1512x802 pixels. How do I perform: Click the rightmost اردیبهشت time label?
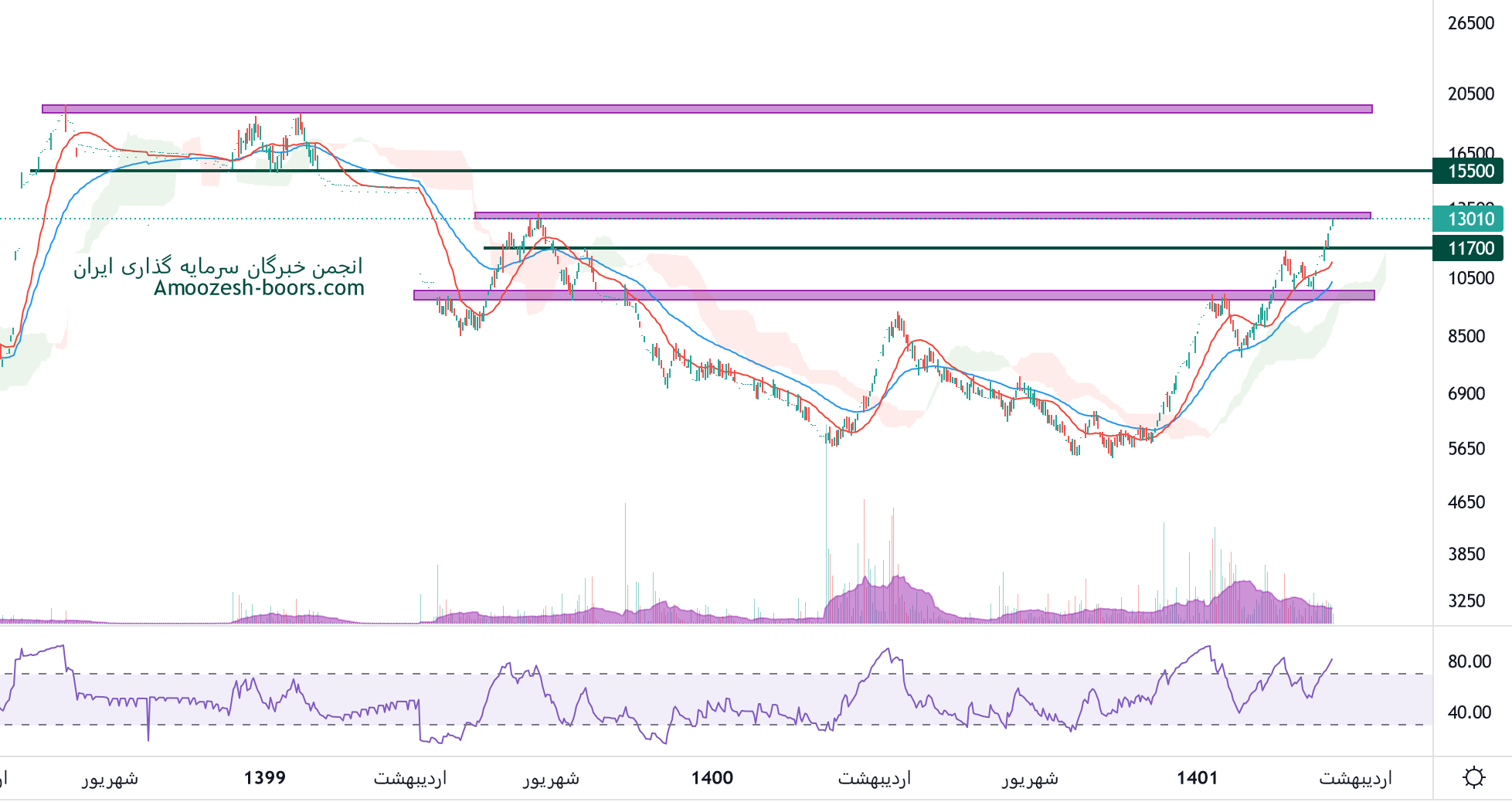pos(1355,778)
